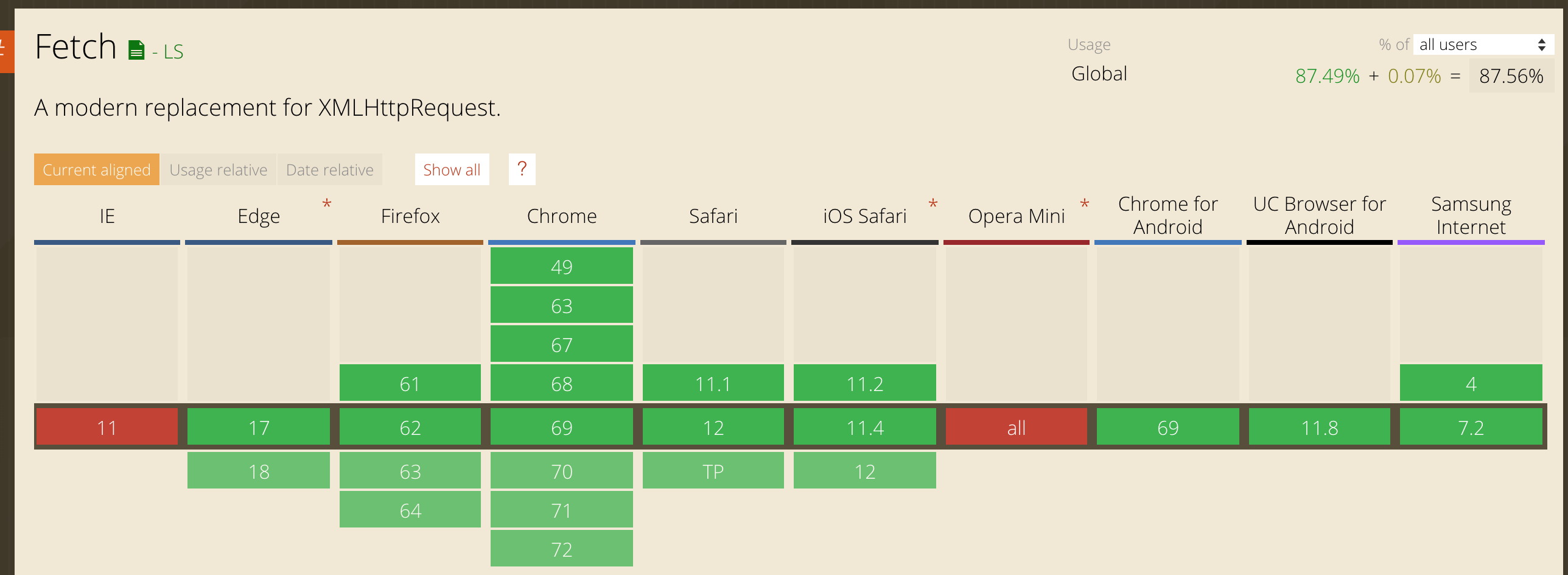Expand older Chrome versions above version 49
Screen dimensions: 1568x575
[x=562, y=266]
